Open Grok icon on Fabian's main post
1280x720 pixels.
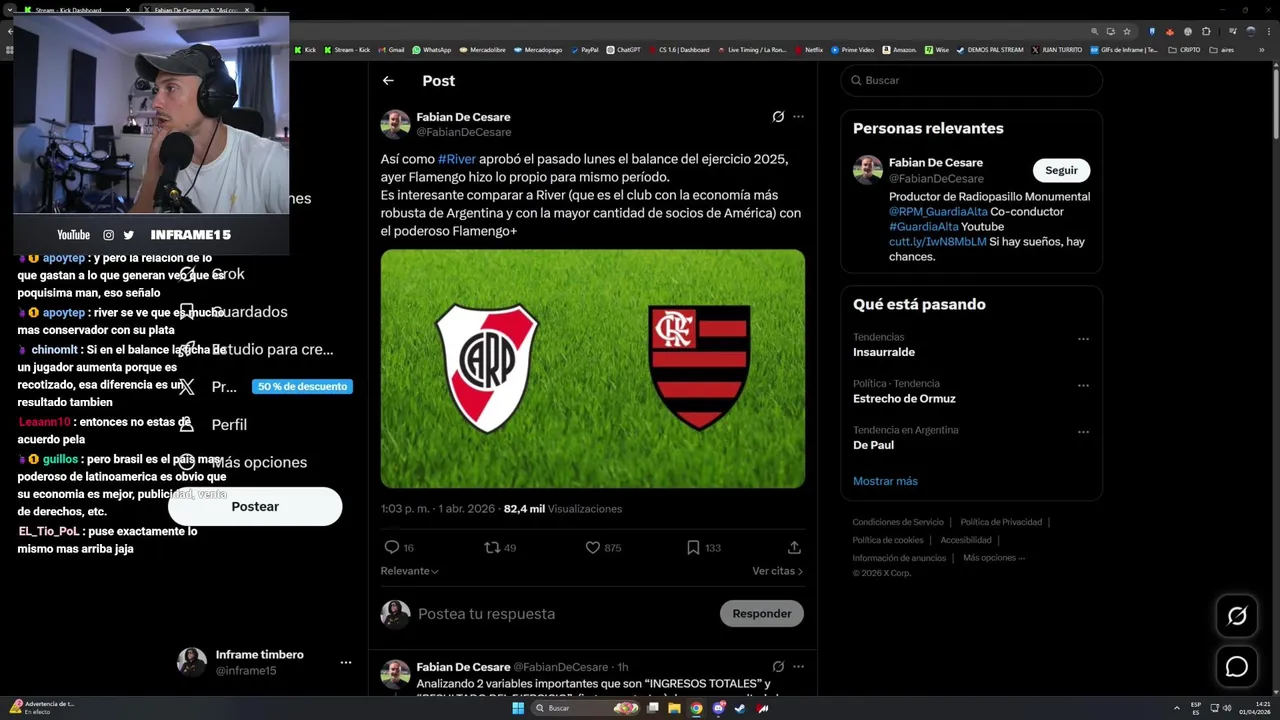778,117
